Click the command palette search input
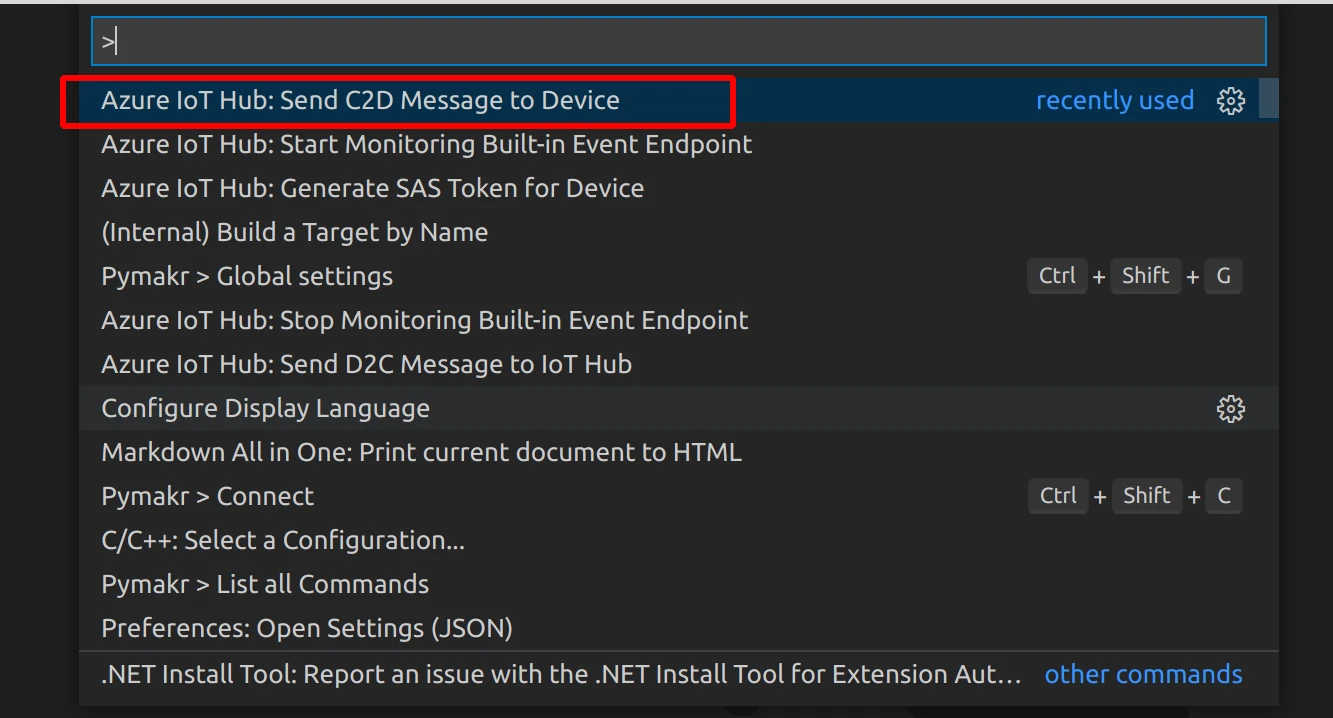Image resolution: width=1333 pixels, height=718 pixels. point(678,41)
